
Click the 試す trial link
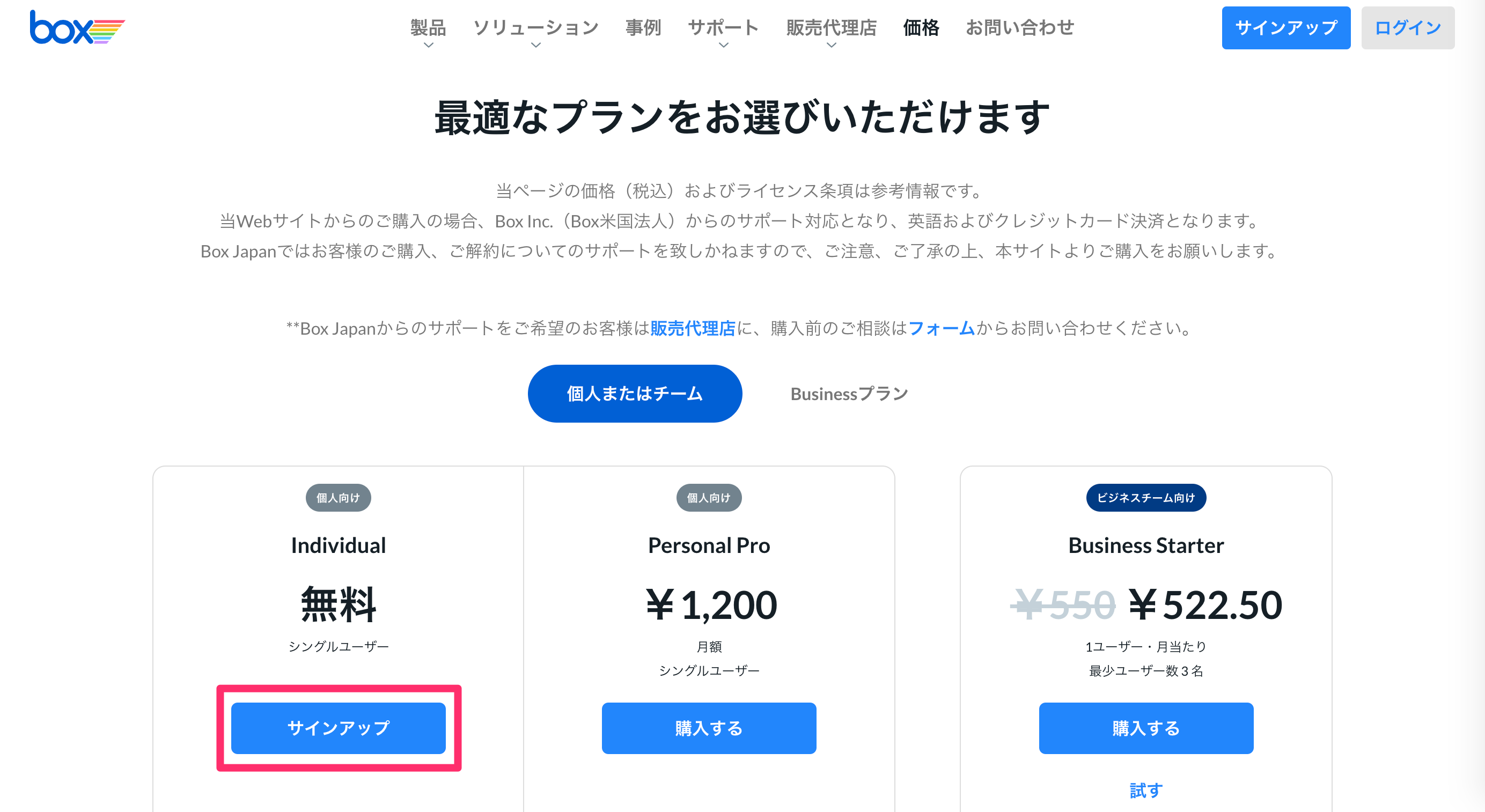(1145, 790)
